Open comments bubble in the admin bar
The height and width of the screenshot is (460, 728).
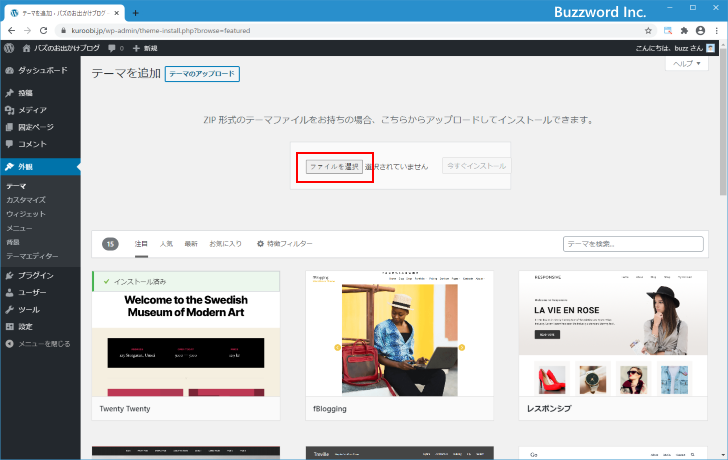coord(116,48)
